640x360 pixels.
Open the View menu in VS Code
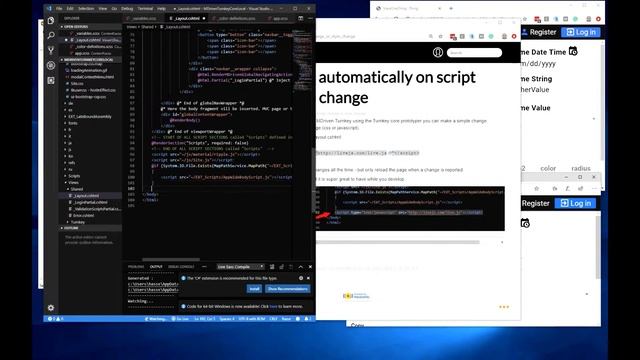(x=103, y=9)
